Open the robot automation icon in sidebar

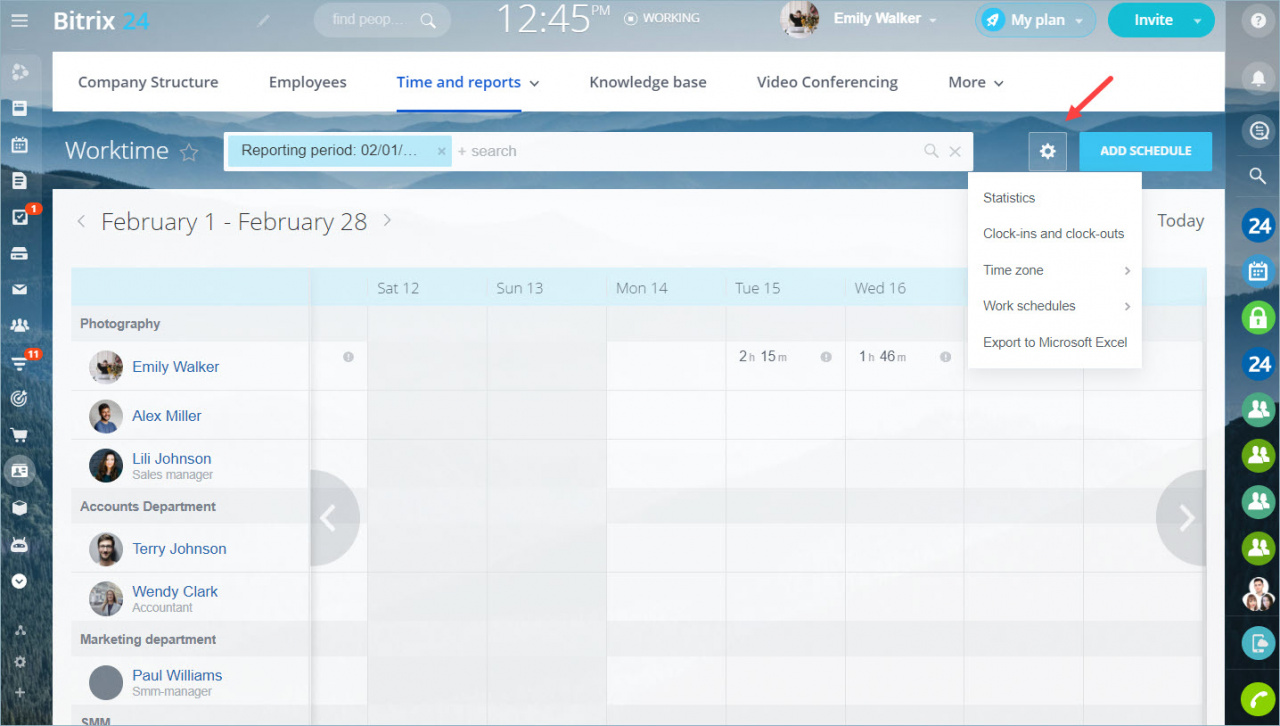pos(19,545)
